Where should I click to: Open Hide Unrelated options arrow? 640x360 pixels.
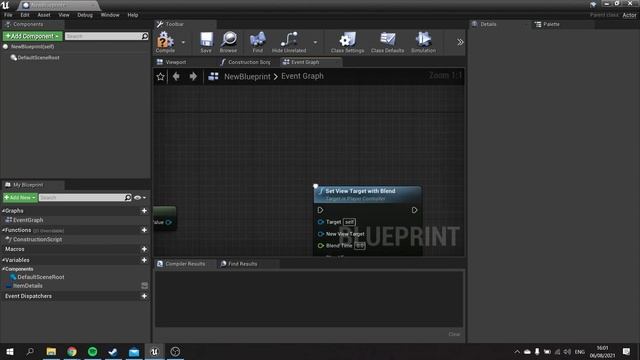click(315, 42)
